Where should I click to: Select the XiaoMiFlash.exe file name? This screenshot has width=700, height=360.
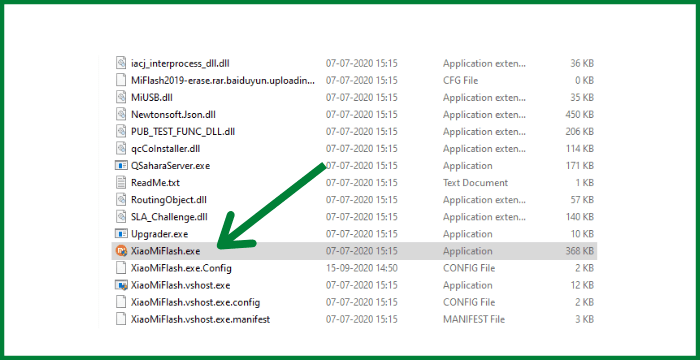(x=165, y=251)
